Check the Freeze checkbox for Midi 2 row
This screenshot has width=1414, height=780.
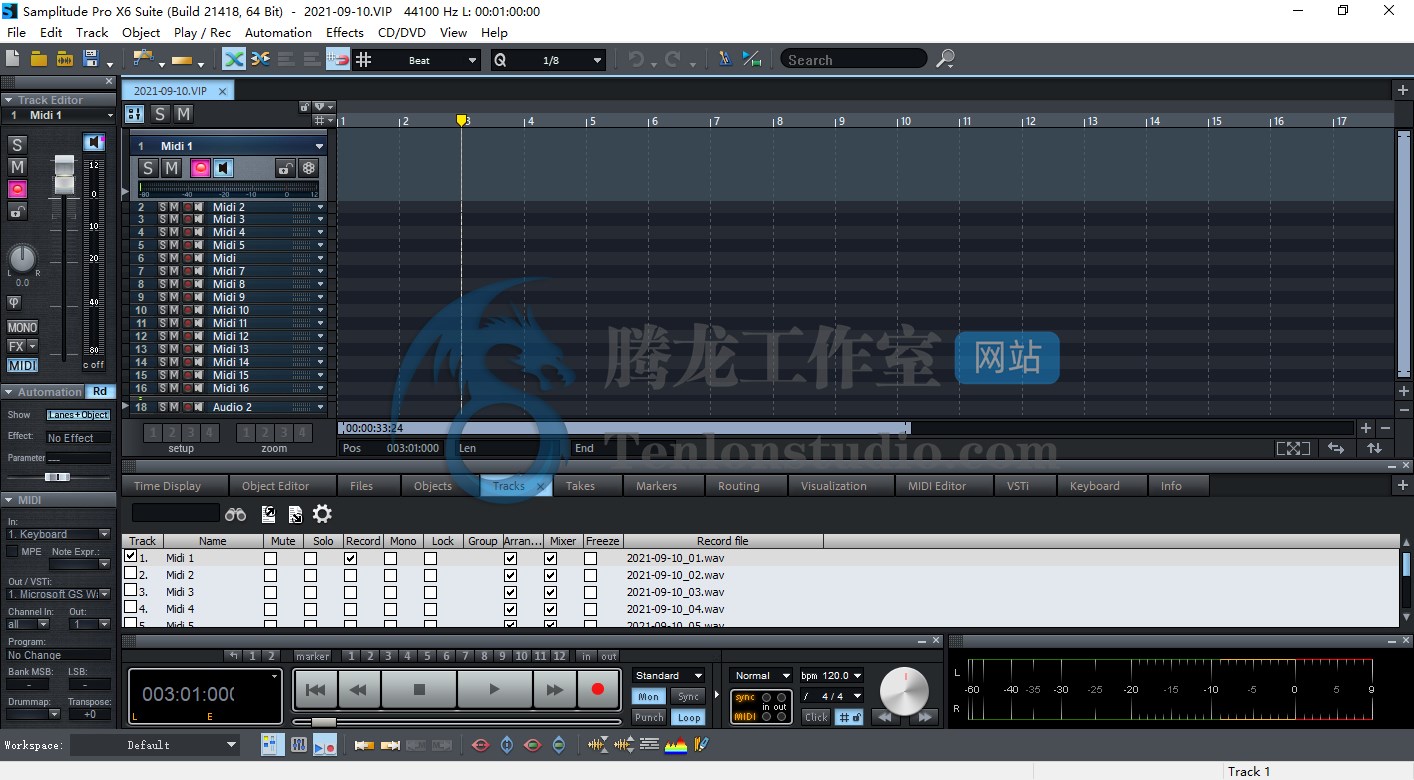coord(590,575)
